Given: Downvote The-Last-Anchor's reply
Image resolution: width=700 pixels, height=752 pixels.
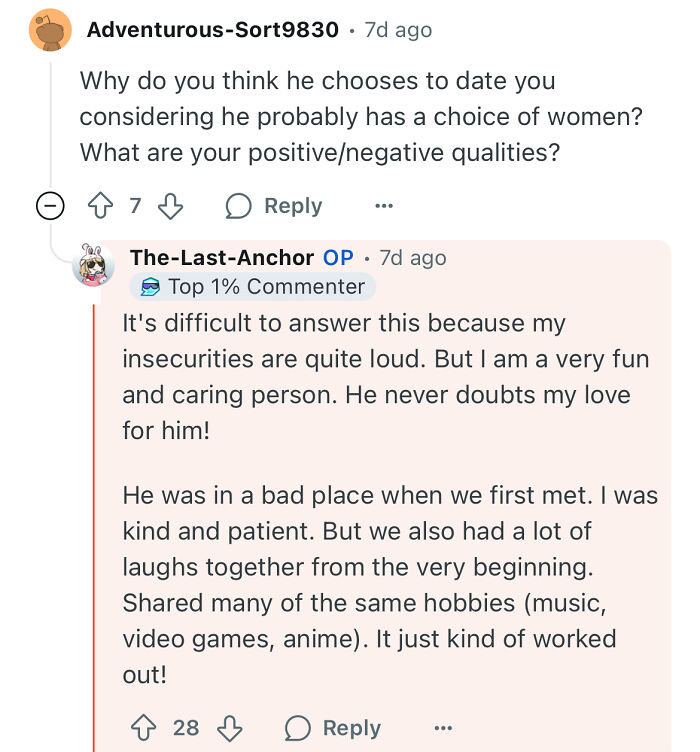Looking at the screenshot, I should (x=230, y=729).
